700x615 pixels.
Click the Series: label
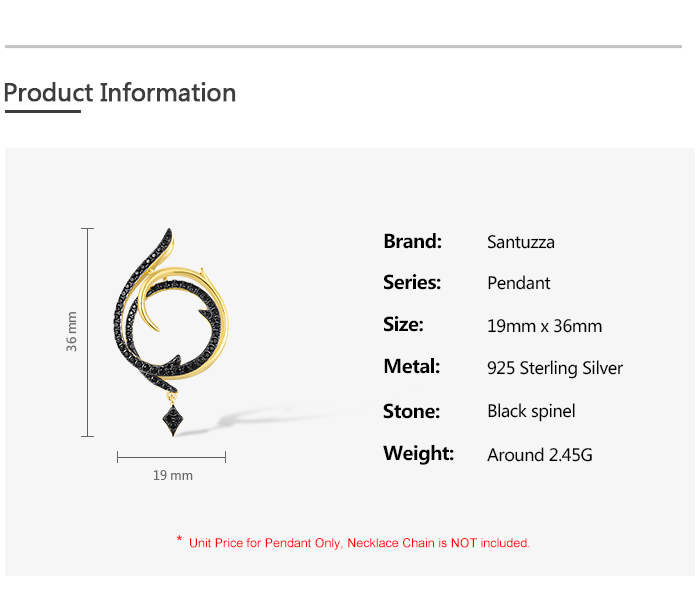(x=412, y=283)
